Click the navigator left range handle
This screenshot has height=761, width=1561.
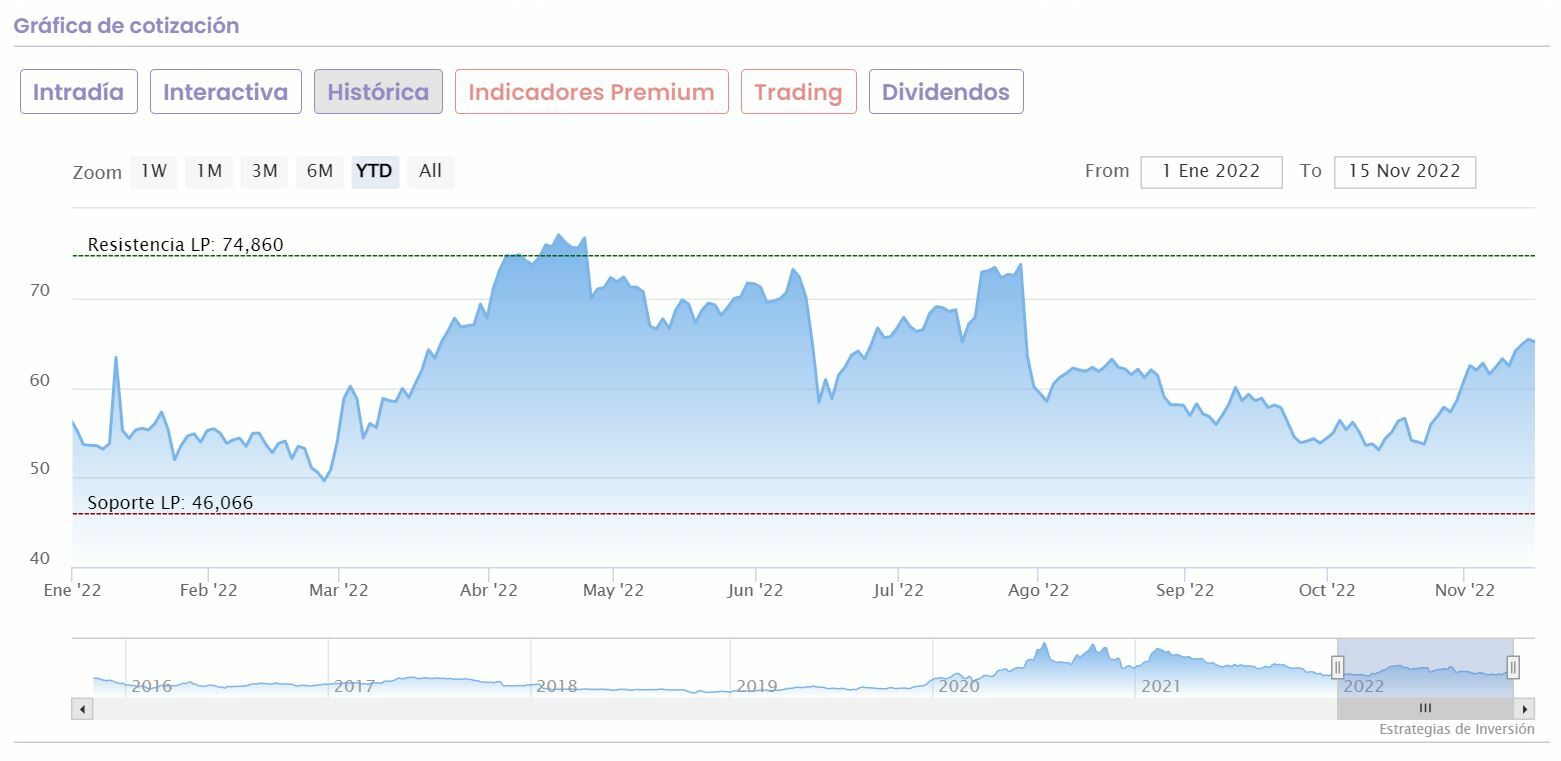click(x=1337, y=667)
